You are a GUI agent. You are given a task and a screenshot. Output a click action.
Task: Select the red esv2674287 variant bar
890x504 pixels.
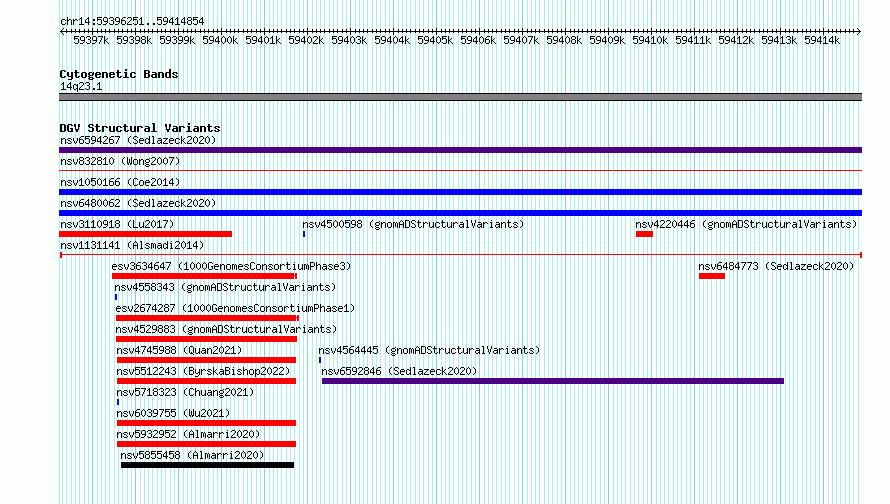point(207,318)
